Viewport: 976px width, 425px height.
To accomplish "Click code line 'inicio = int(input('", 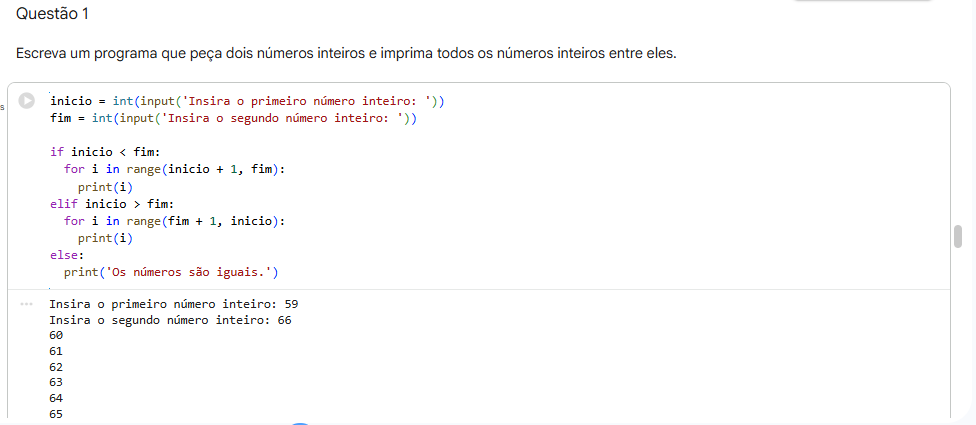I will (x=247, y=101).
